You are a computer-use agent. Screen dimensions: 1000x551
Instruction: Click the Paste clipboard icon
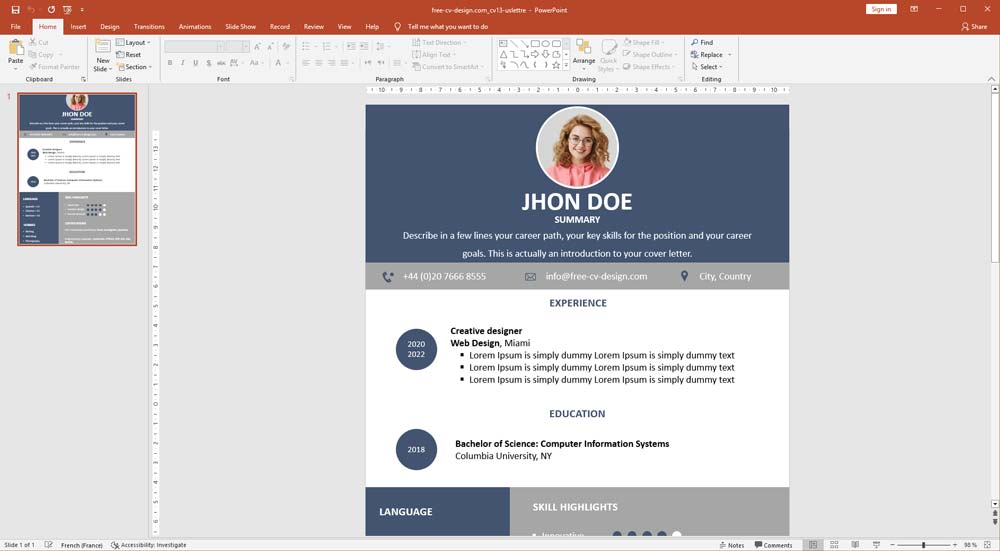click(15, 48)
